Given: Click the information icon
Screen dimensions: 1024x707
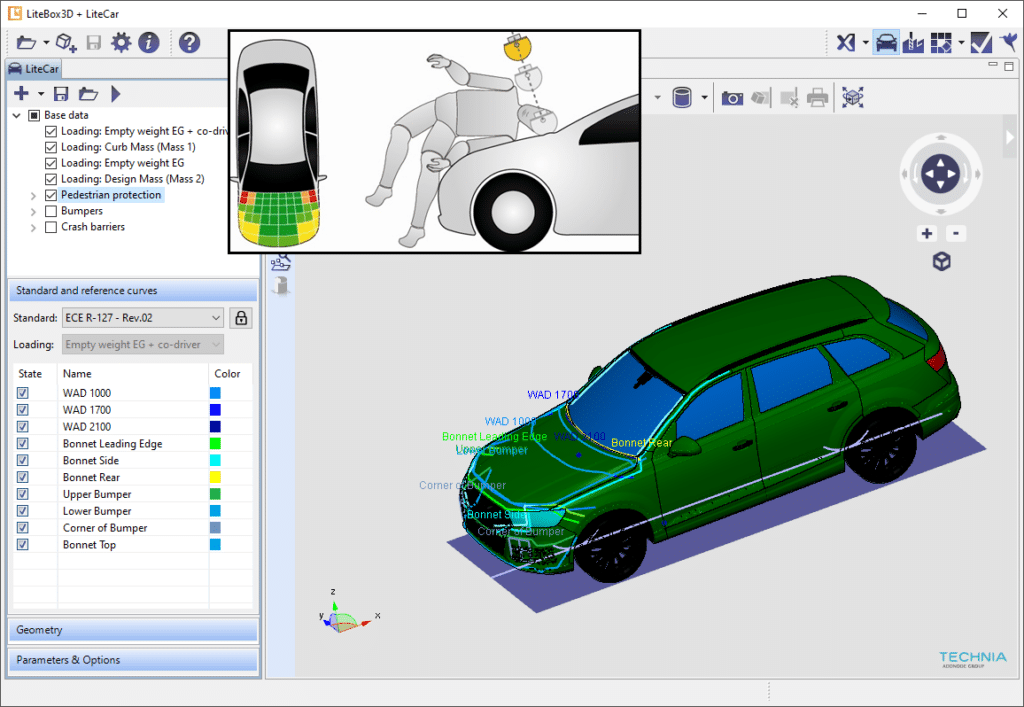Looking at the screenshot, I should click(x=149, y=43).
